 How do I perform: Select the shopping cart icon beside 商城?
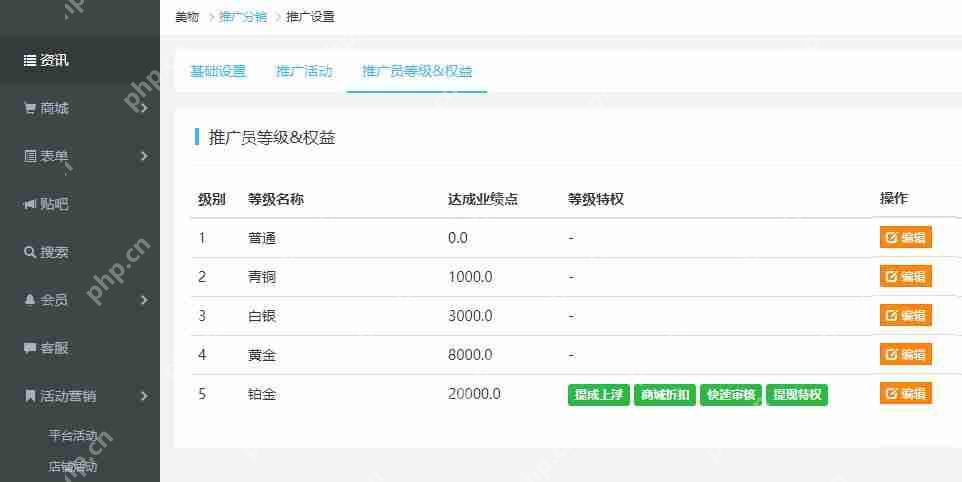[x=29, y=109]
